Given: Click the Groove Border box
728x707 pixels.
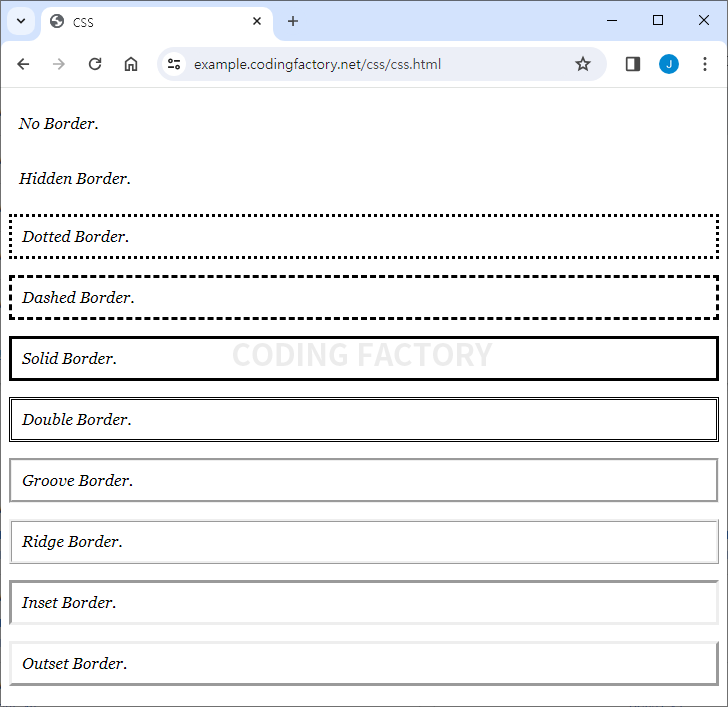Looking at the screenshot, I should (364, 480).
